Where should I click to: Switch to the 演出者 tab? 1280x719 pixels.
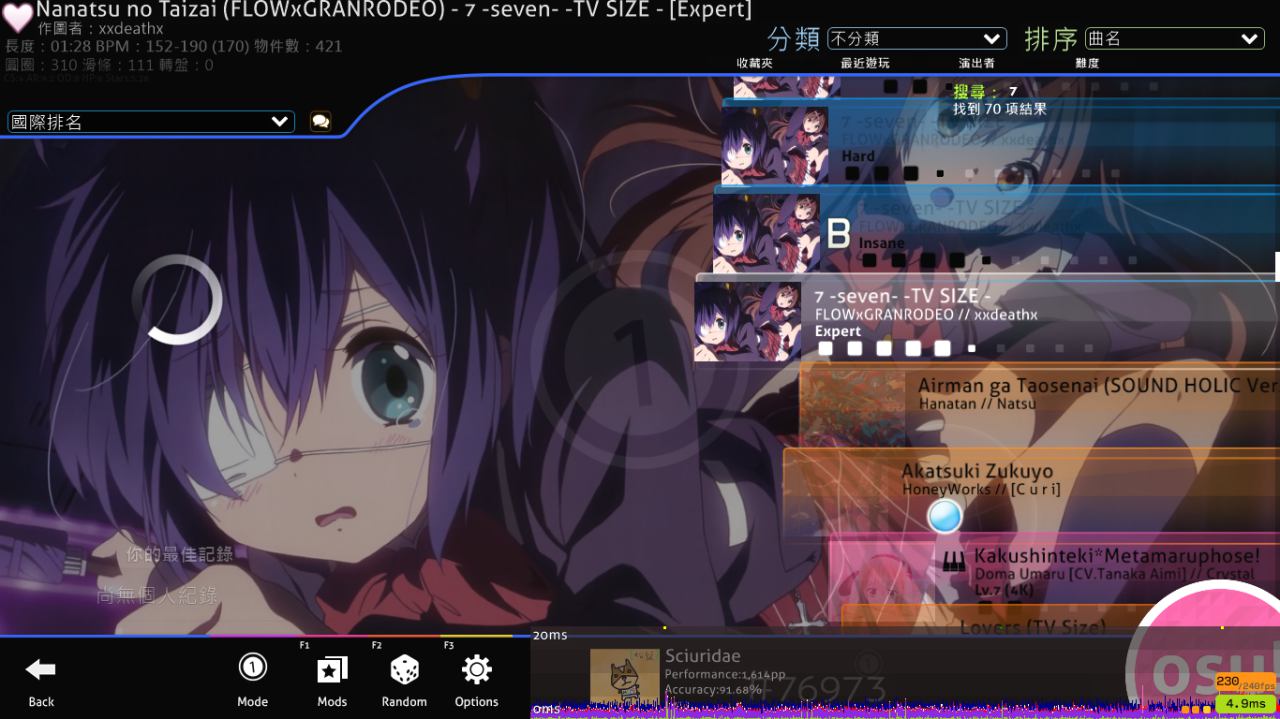coord(976,63)
